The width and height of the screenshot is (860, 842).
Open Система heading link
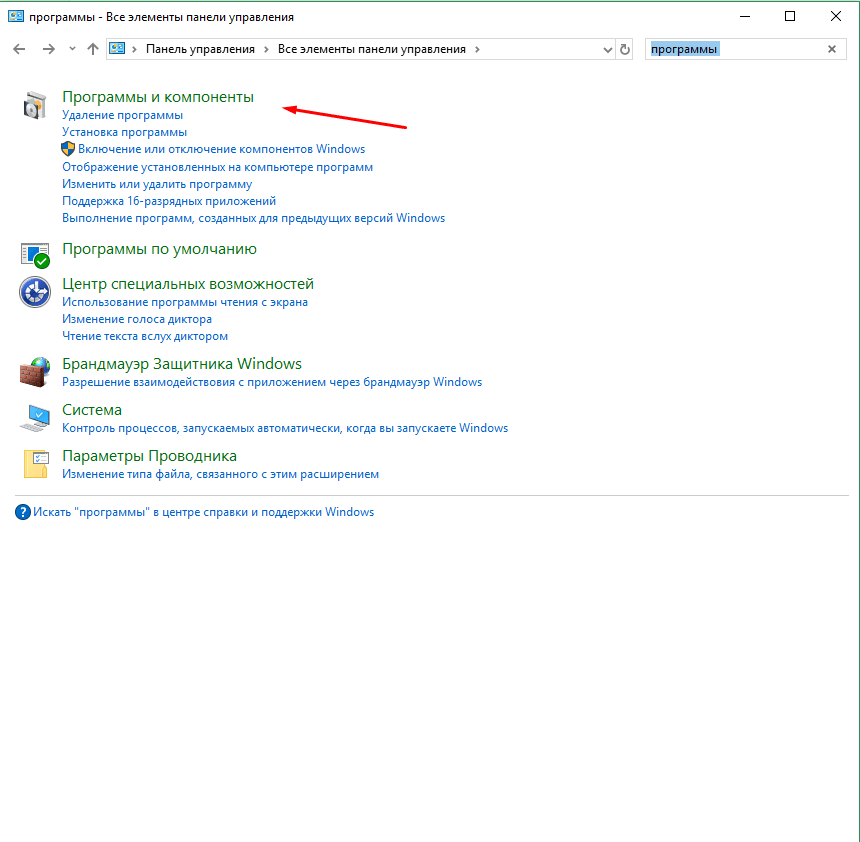click(x=92, y=410)
